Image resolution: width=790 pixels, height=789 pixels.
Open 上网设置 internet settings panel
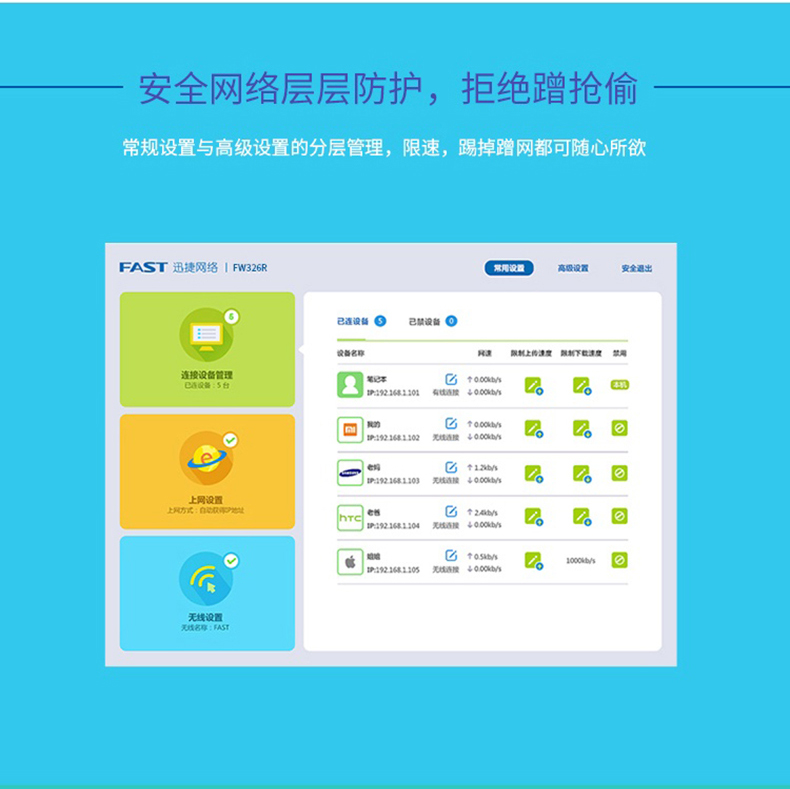pyautogui.click(x=207, y=472)
